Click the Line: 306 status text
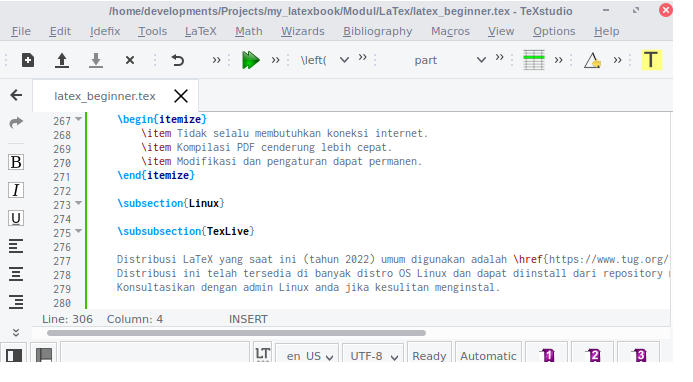 click(x=67, y=319)
